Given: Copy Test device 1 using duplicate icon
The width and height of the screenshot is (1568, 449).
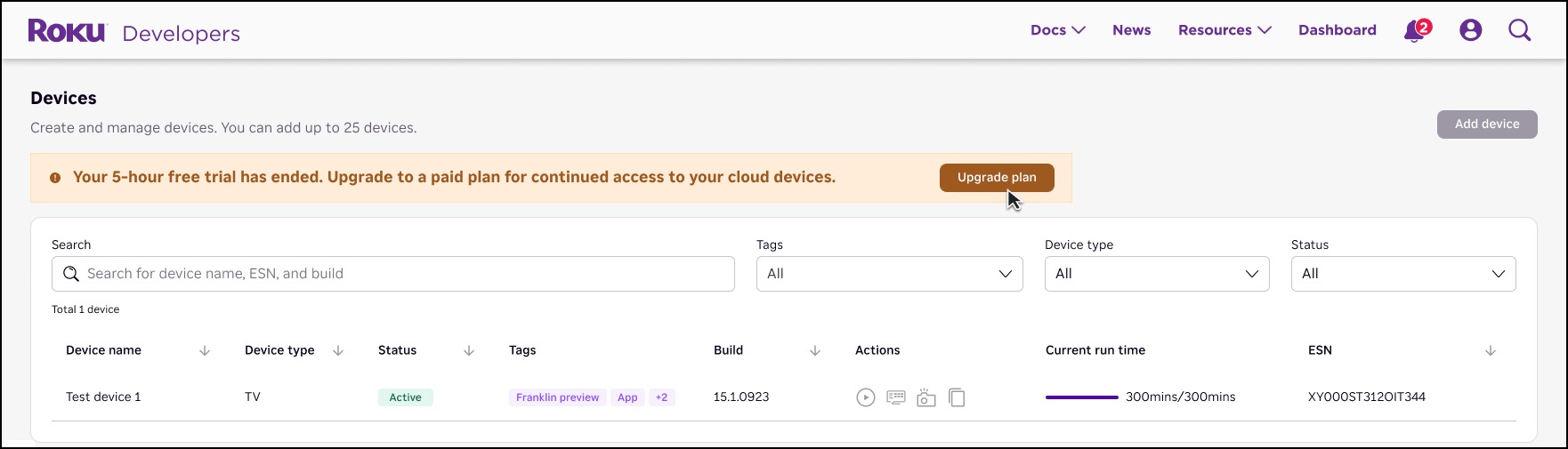Looking at the screenshot, I should pos(957,397).
